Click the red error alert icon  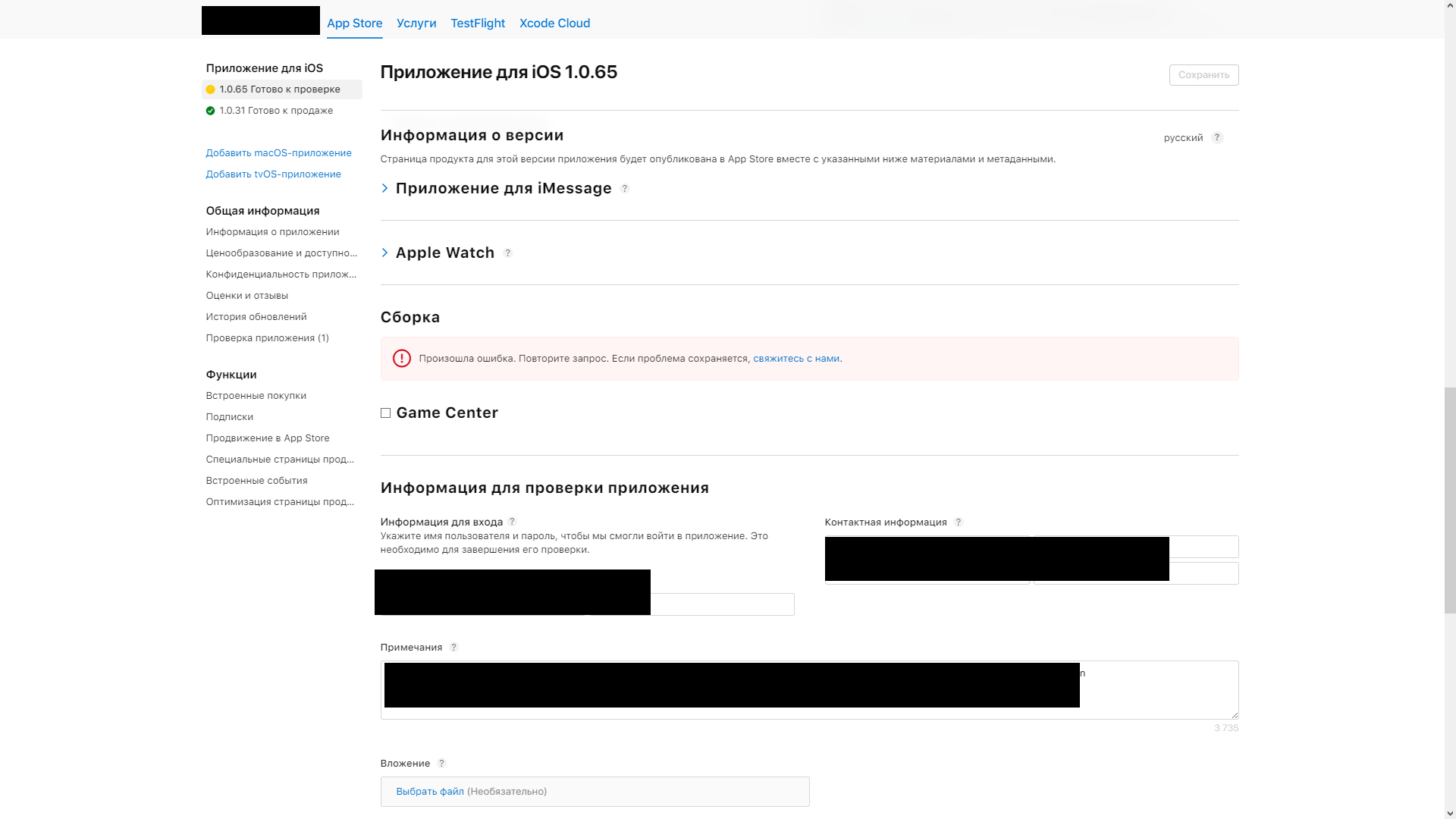(x=401, y=359)
